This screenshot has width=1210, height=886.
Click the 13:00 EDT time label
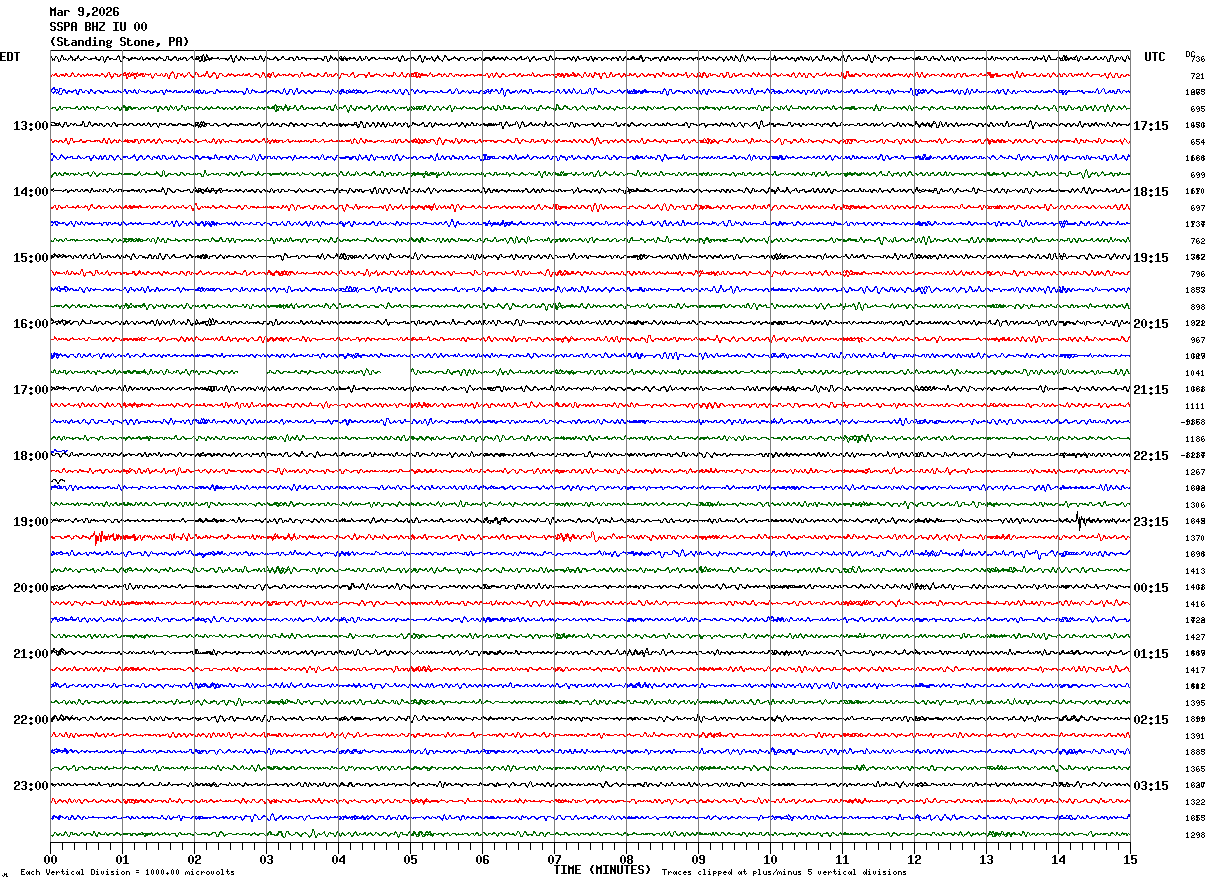[x=30, y=126]
